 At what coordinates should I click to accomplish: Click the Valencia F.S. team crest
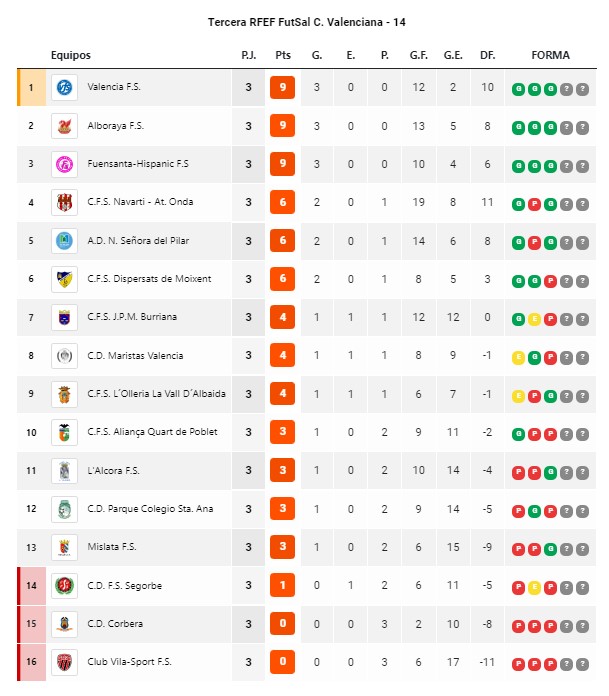64,87
